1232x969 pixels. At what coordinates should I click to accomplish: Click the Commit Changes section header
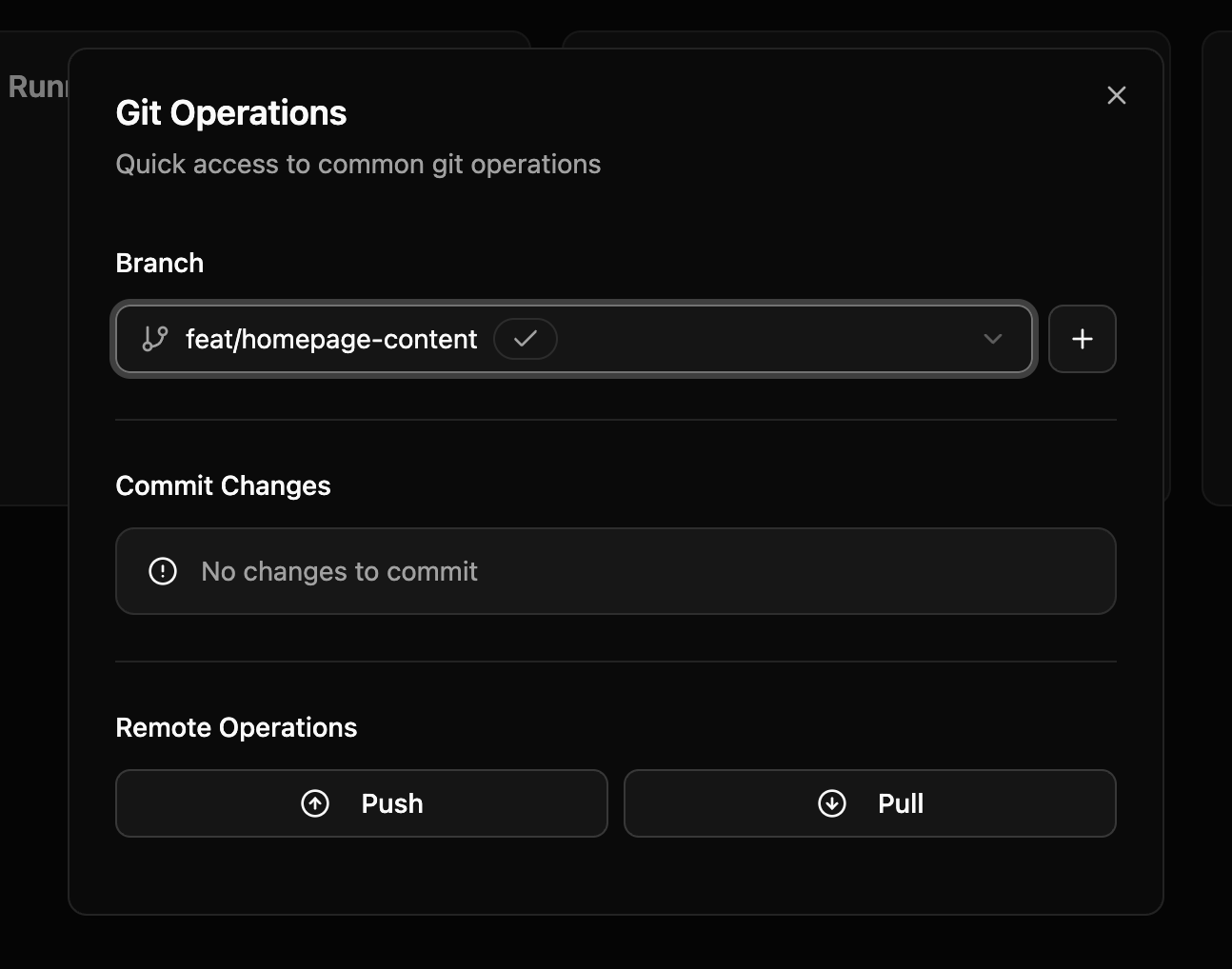tap(223, 485)
